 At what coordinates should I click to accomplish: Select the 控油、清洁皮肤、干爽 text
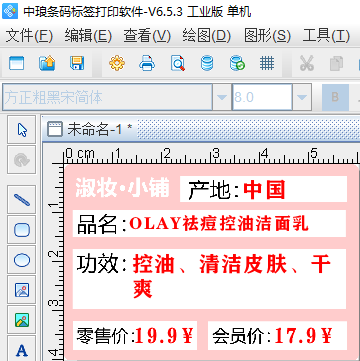(232, 276)
